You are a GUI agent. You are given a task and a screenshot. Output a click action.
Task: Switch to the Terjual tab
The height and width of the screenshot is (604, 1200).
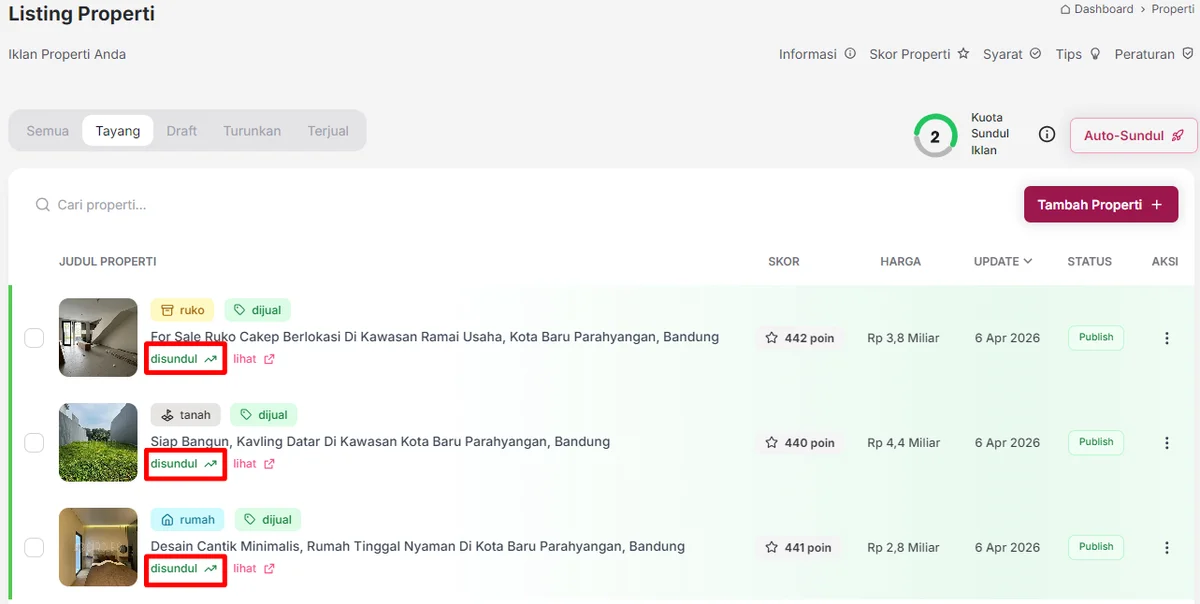click(328, 131)
